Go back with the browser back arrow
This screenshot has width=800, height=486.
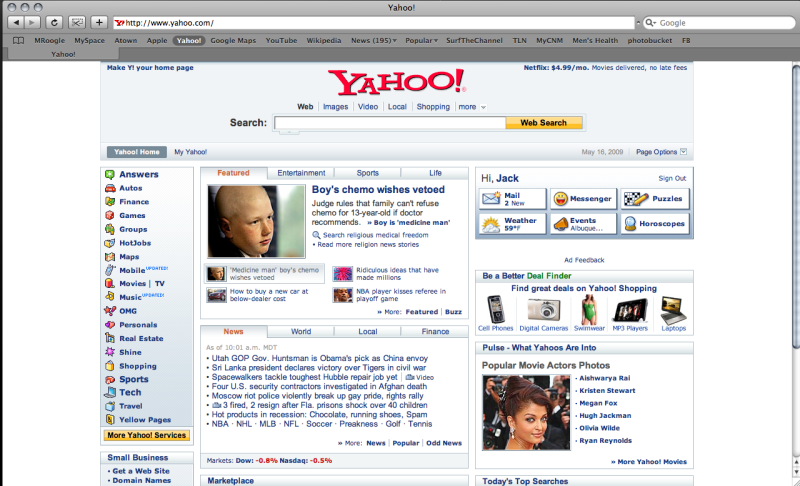pos(16,22)
